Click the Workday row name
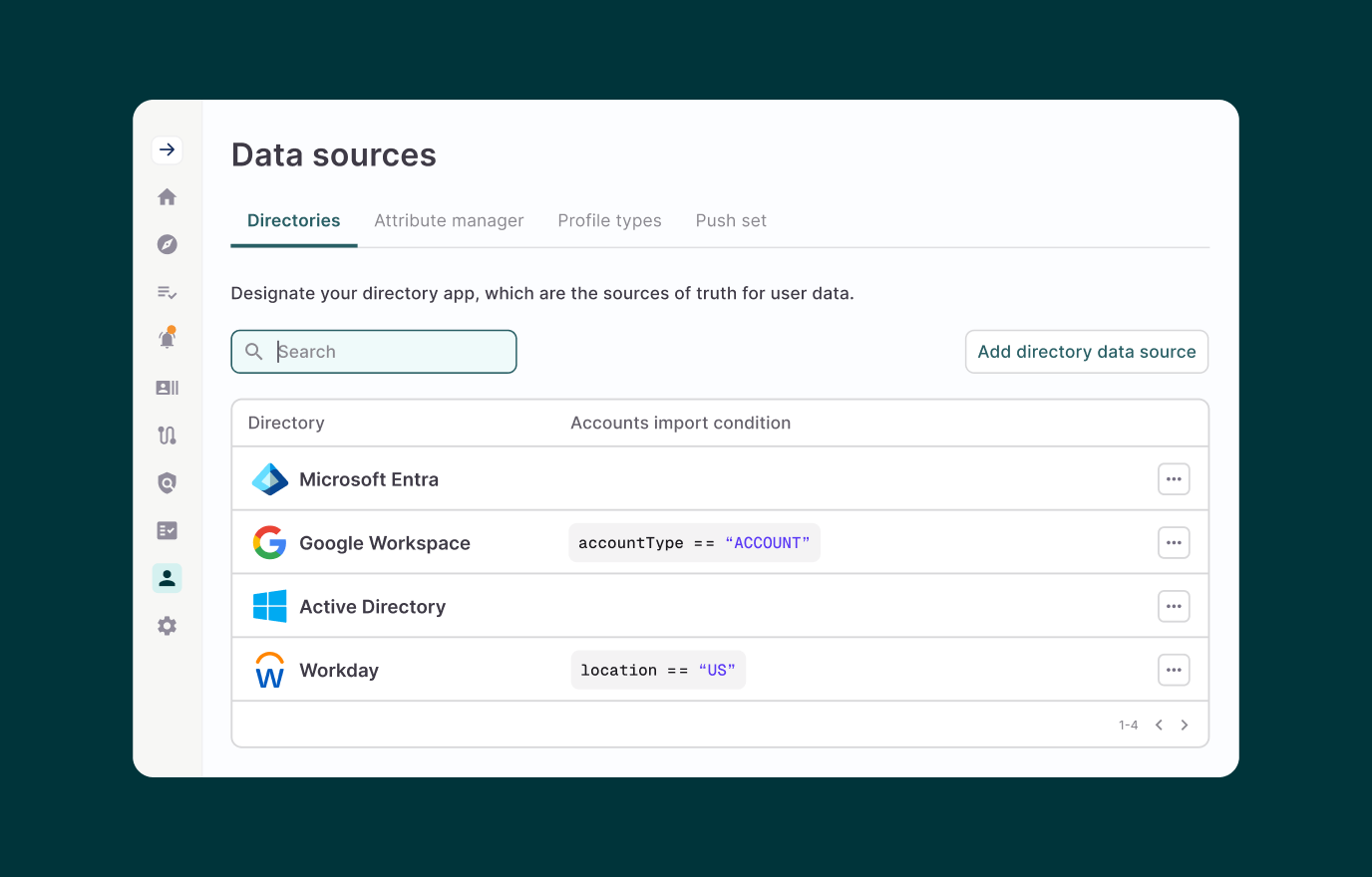This screenshot has width=1372, height=877. click(339, 671)
